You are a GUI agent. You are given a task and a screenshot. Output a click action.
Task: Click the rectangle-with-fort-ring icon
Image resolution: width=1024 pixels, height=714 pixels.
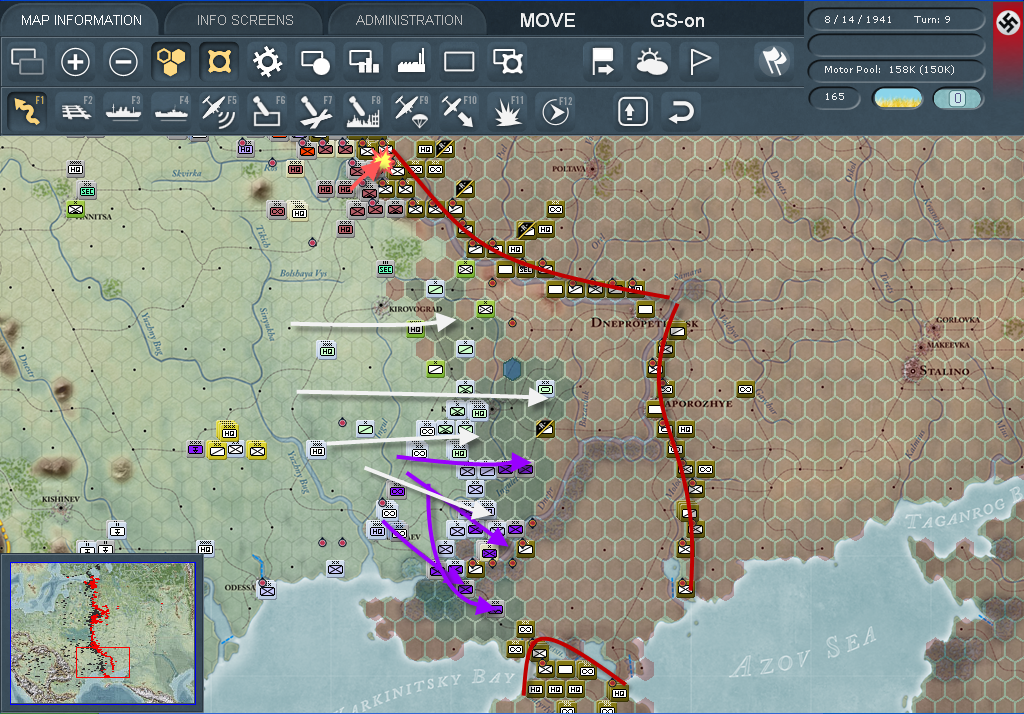507,62
